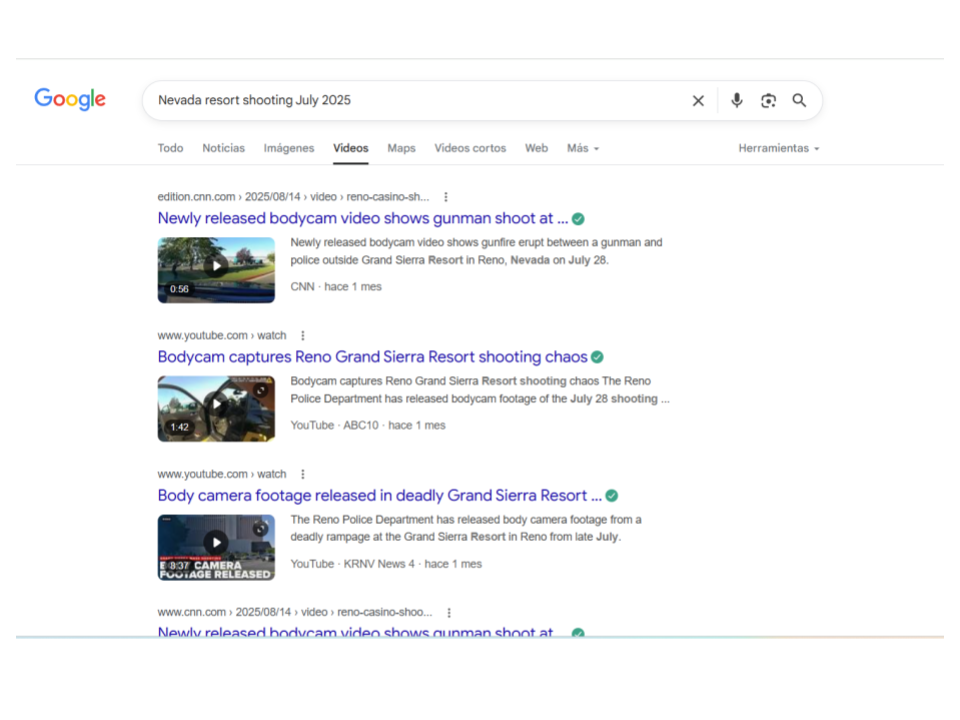Expand the Más dropdown menu

click(x=582, y=148)
